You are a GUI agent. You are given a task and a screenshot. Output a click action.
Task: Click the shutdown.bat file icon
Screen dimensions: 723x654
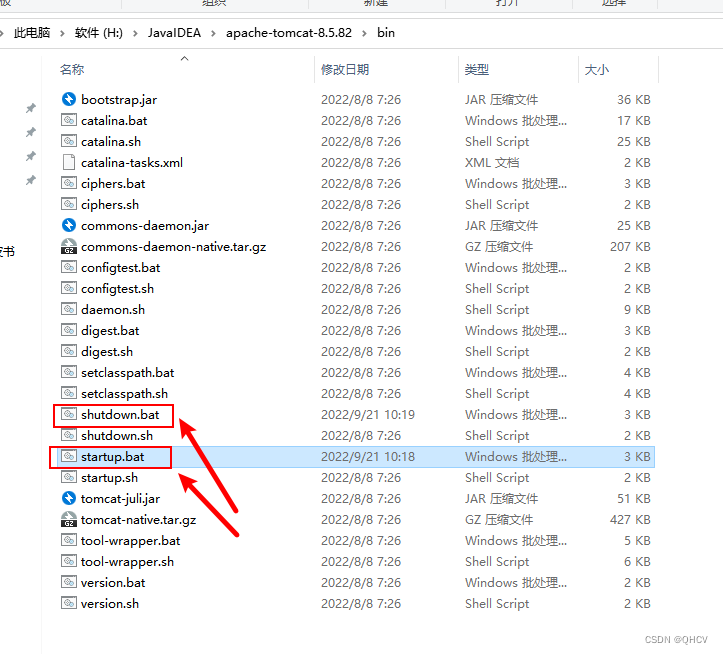[69, 414]
